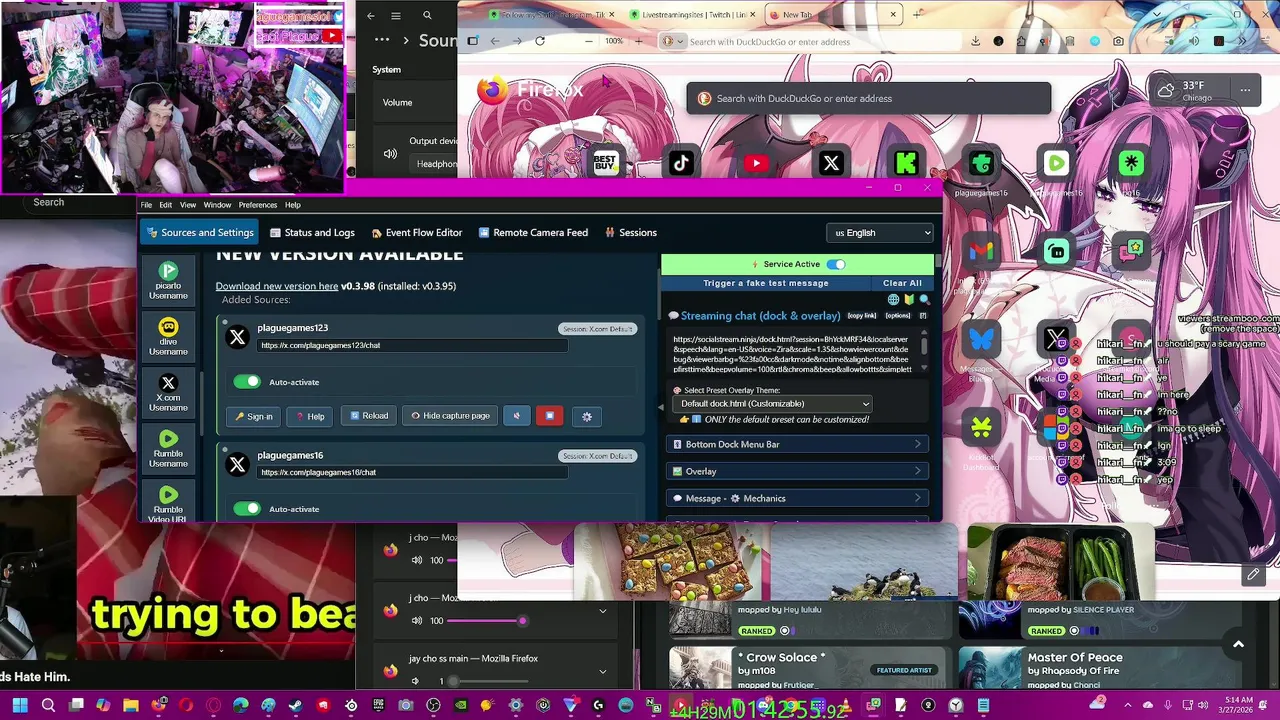1280x720 pixels.
Task: Expand the Message Mechanics section
Action: (x=798, y=498)
